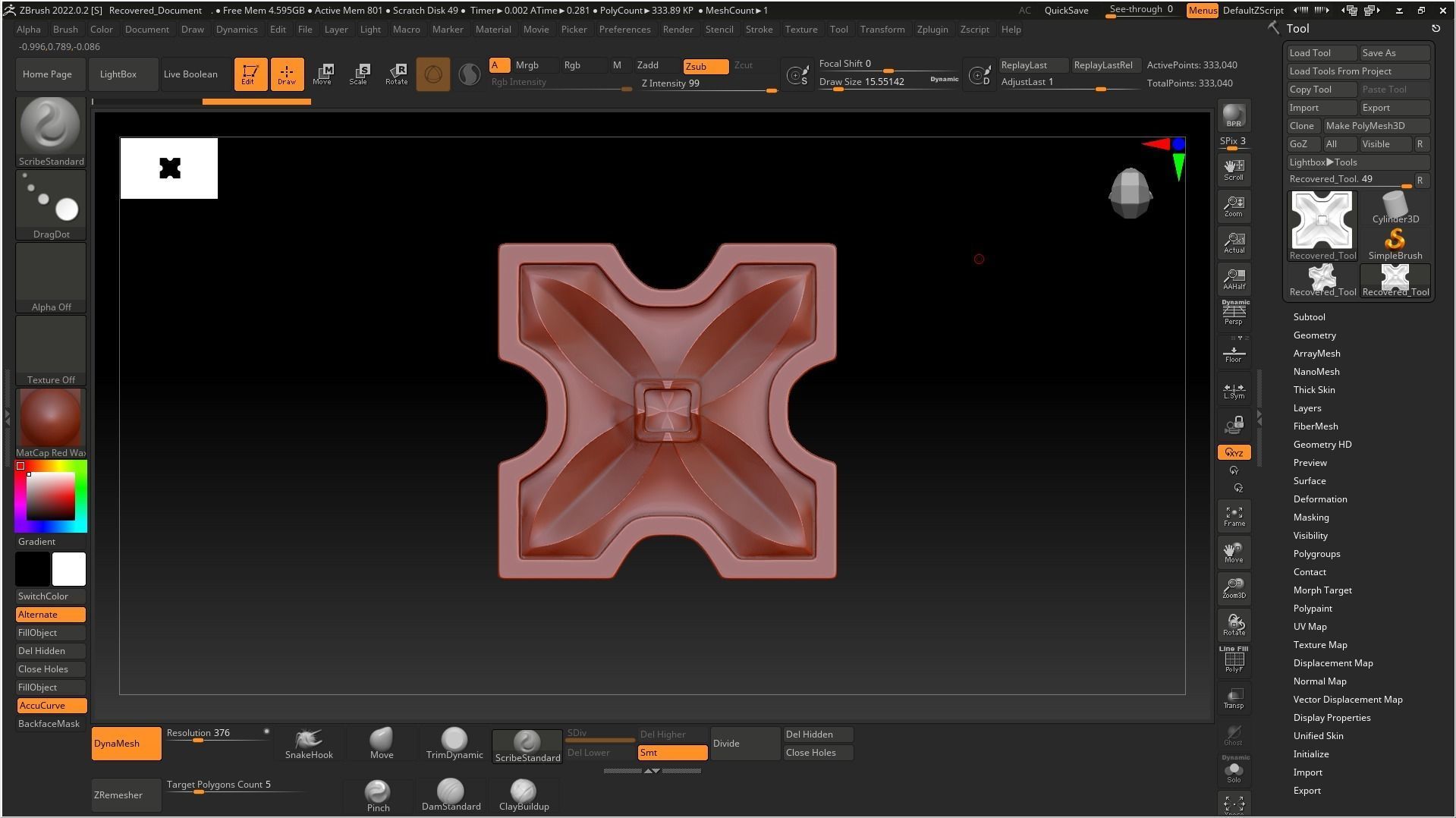Screen dimensions: 1456x818
Task: Expand the Deformation section
Action: (1320, 499)
